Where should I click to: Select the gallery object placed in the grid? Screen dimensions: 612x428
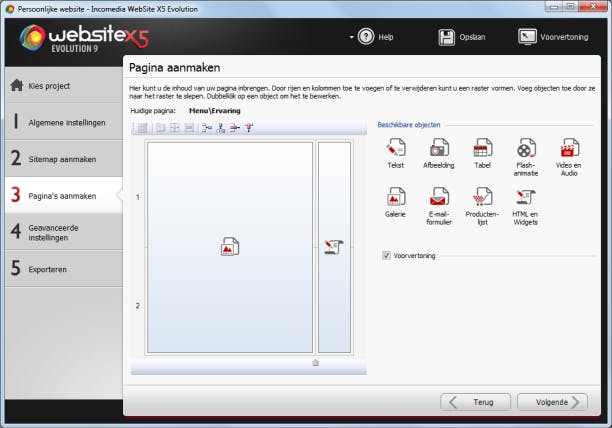[x=230, y=246]
